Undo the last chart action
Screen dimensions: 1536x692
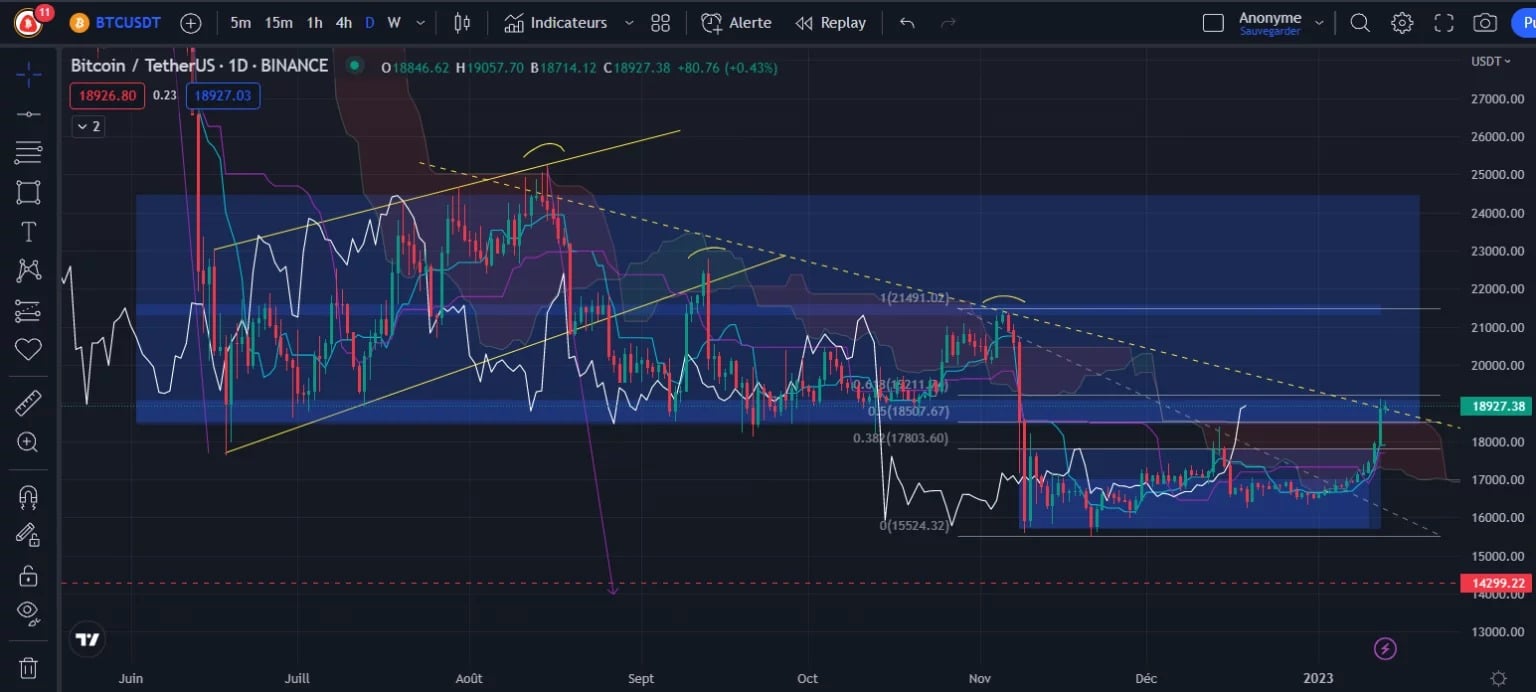pos(907,23)
